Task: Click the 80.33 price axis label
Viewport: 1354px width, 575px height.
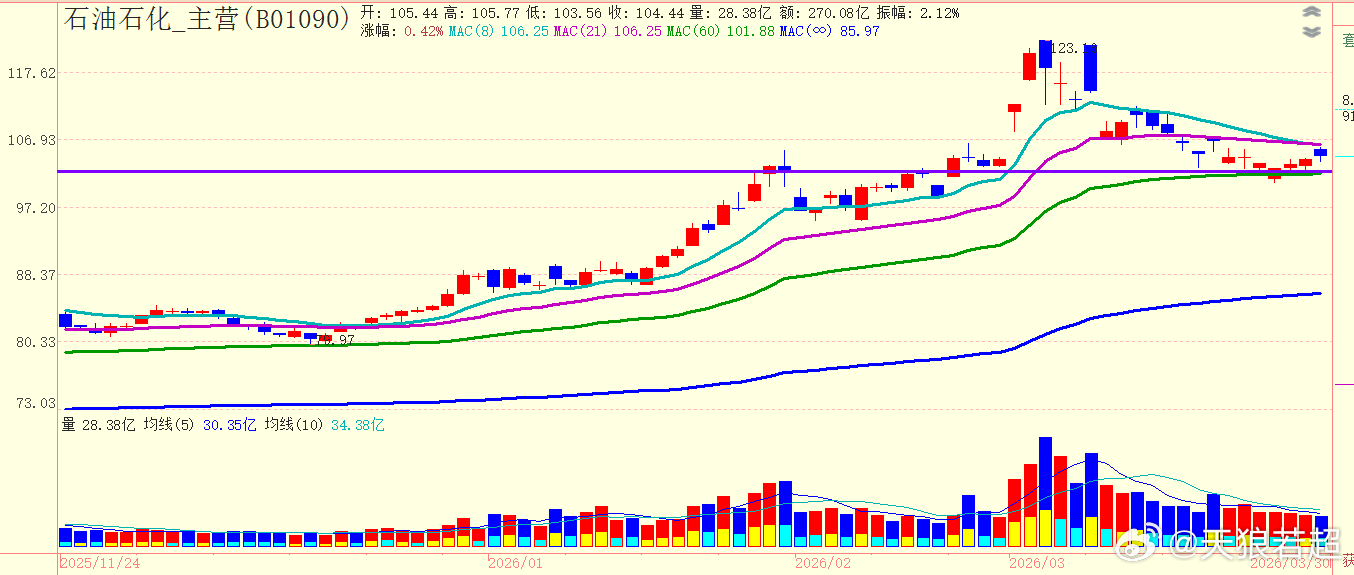Action: click(35, 341)
